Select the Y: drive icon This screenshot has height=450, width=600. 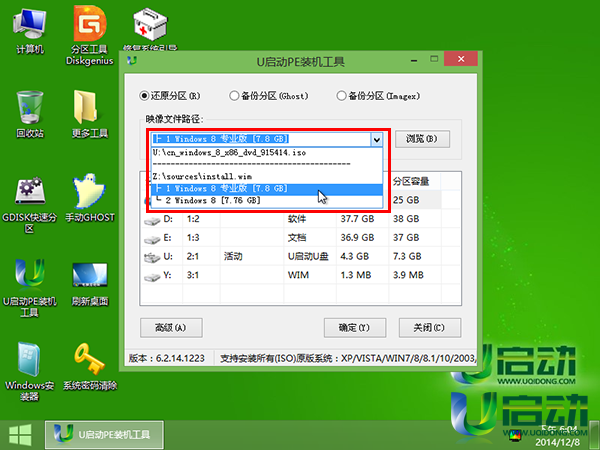click(152, 277)
